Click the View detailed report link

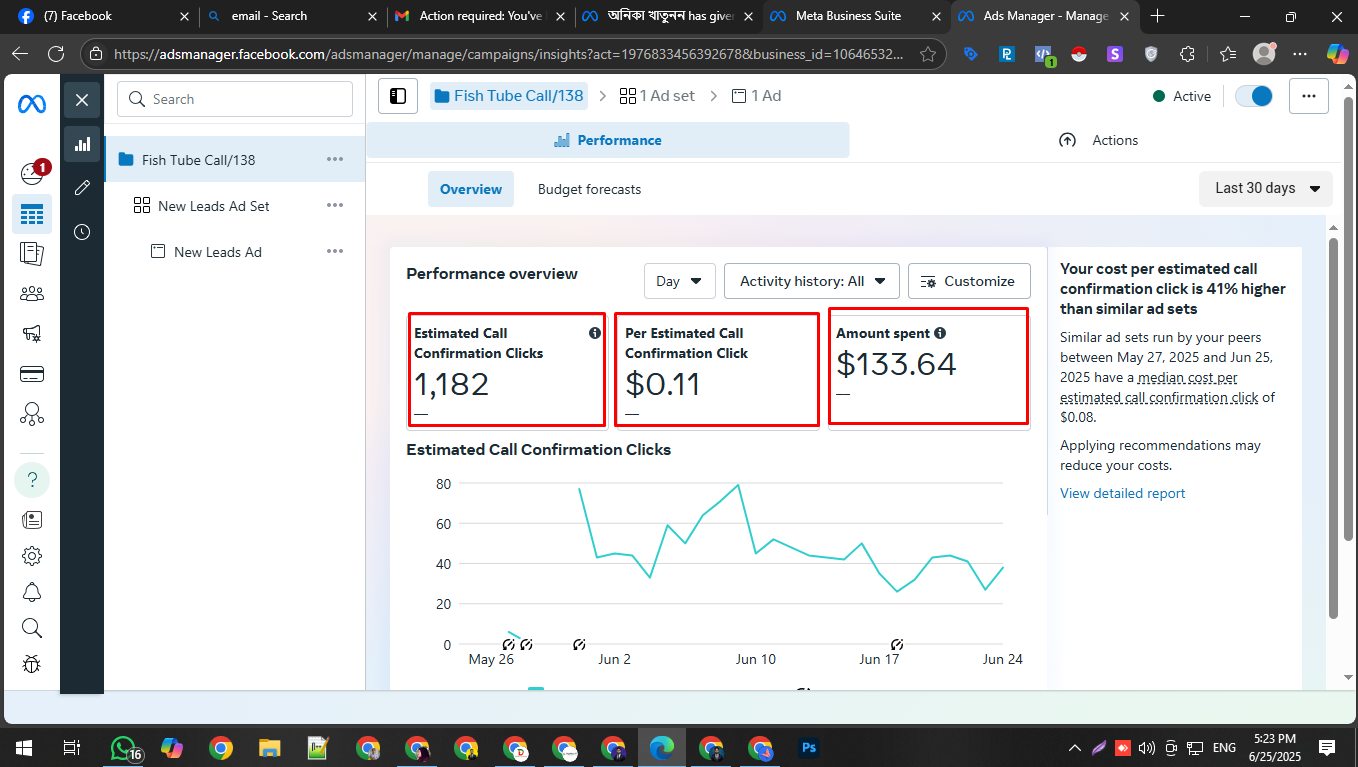point(1122,493)
